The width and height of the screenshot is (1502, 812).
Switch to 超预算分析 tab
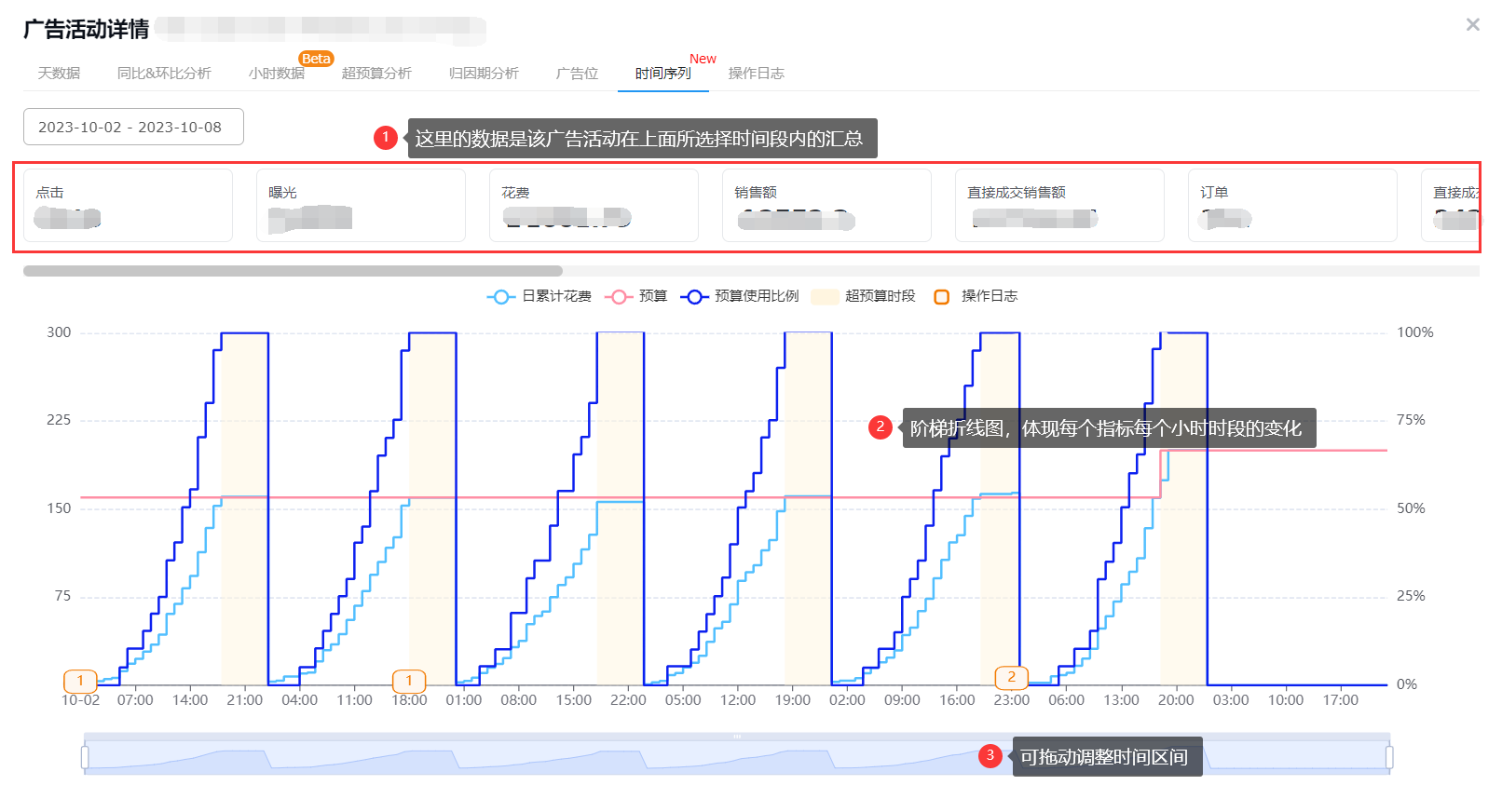[376, 74]
